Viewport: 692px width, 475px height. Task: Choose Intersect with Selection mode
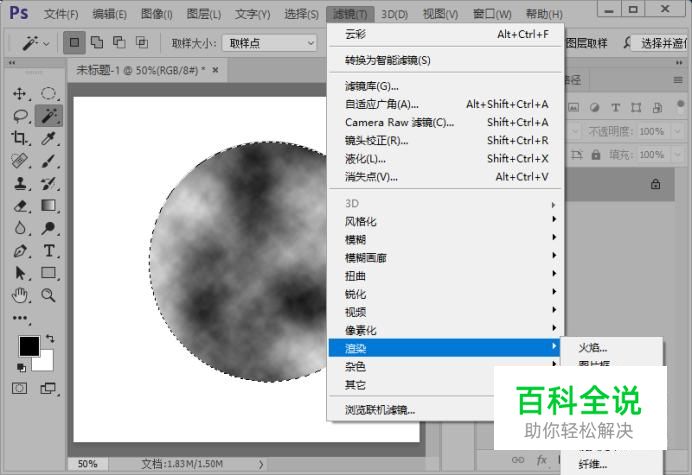point(142,42)
